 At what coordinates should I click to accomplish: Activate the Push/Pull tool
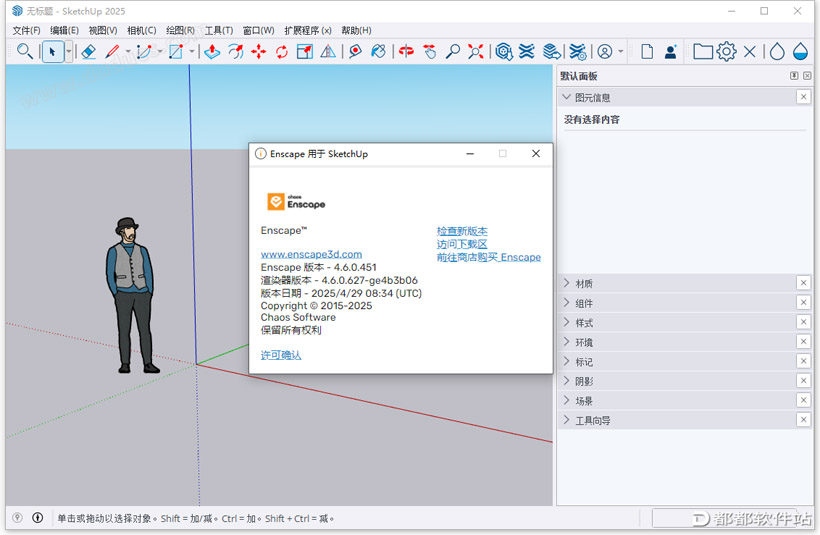pyautogui.click(x=212, y=51)
